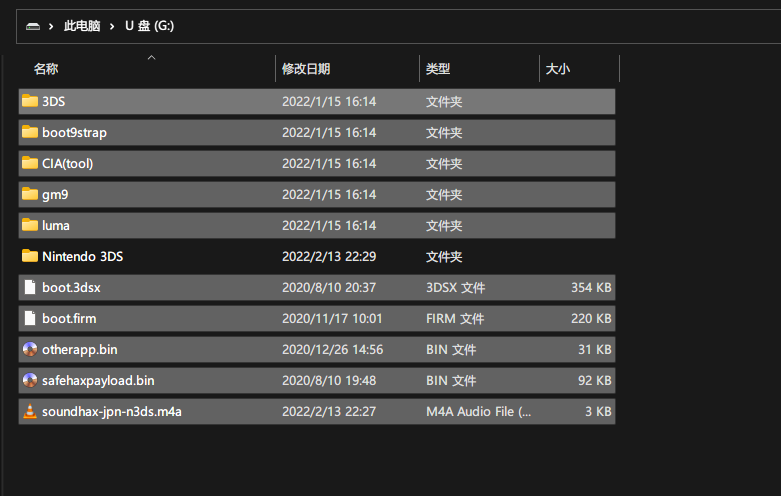
Task: Expand the chevron after 此电脑 in breadcrumb
Action: [112, 26]
